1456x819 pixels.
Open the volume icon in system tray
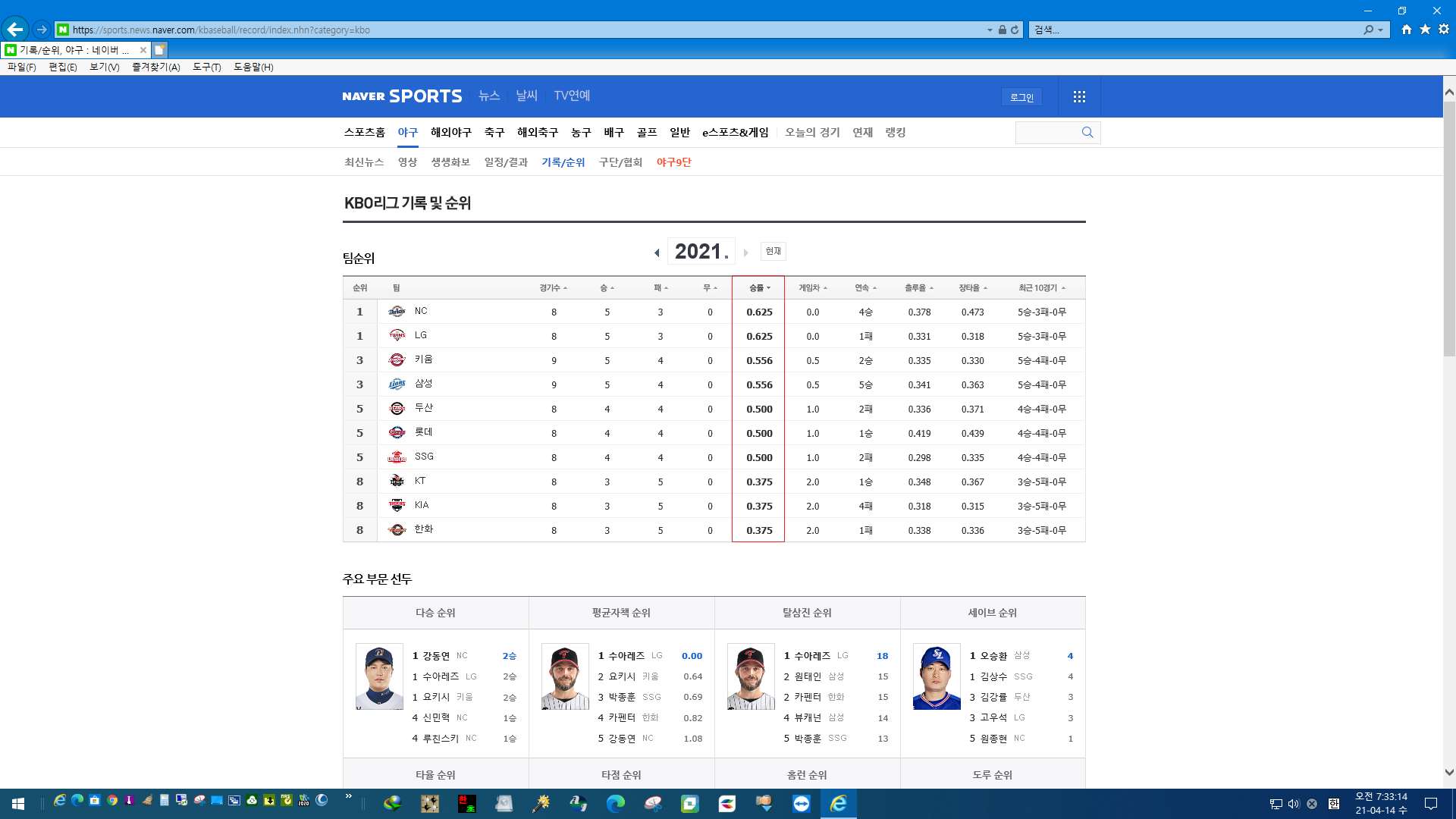tap(1294, 804)
